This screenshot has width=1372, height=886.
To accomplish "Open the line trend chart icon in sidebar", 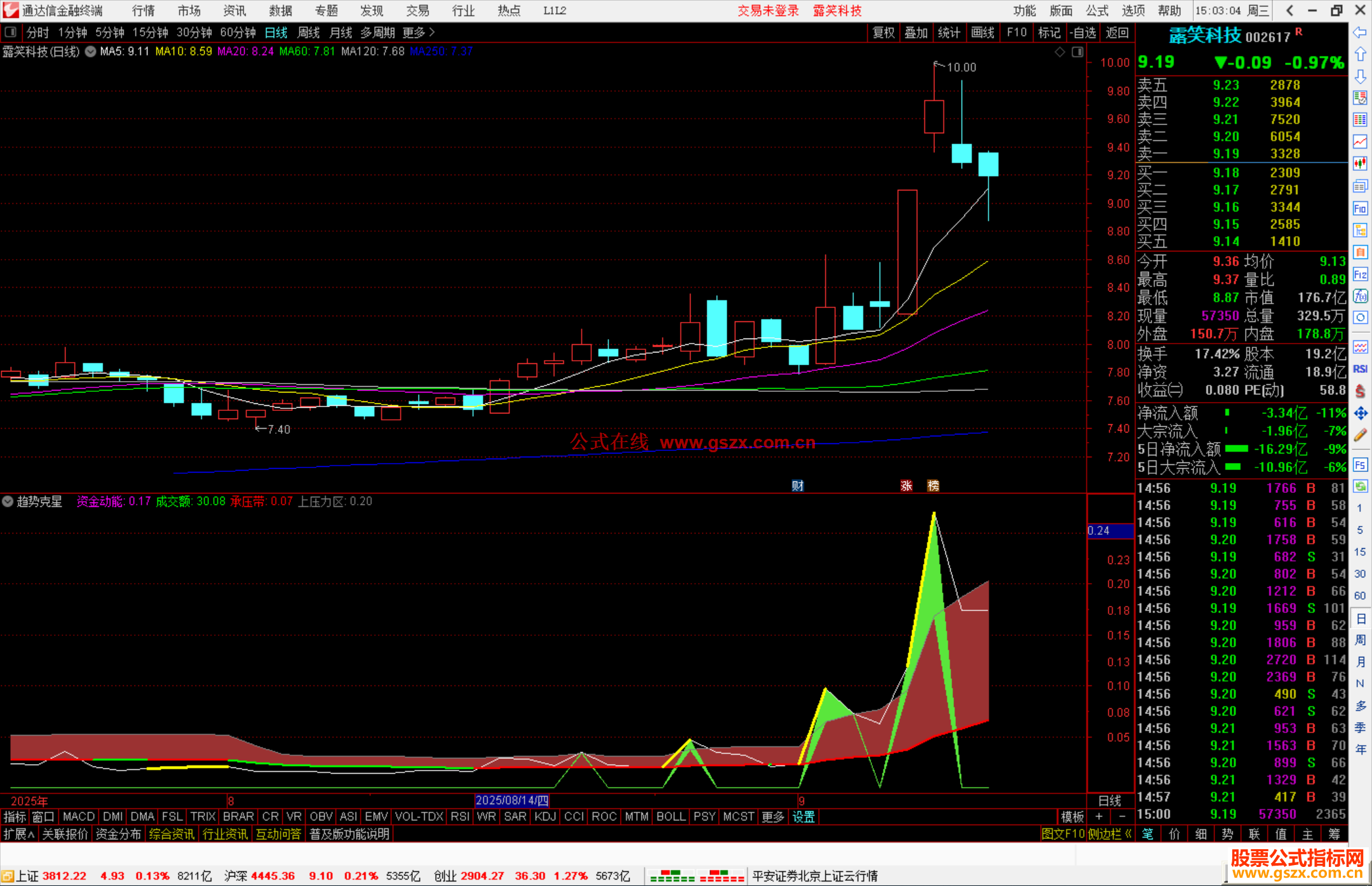I will click(1360, 142).
